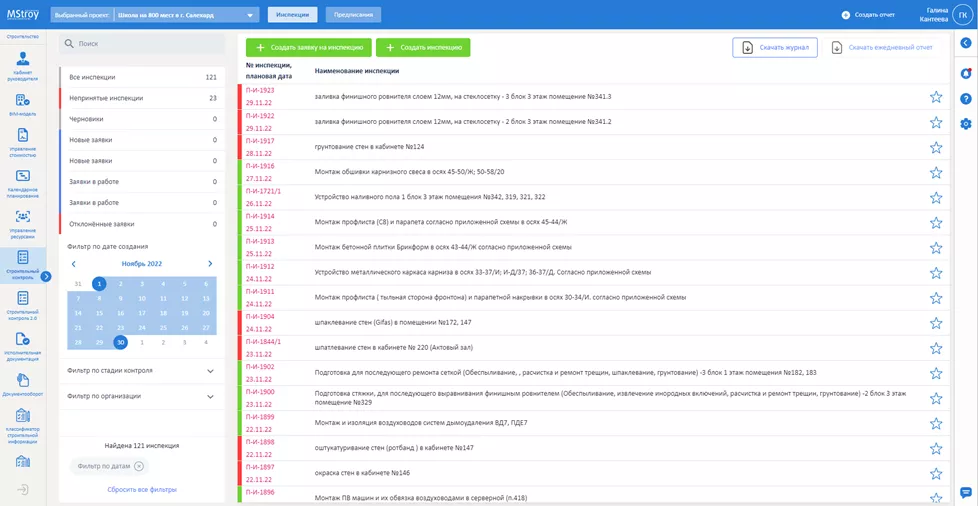Viewport: 978px width, 506px height.
Task: Open Управление ресурсами sidebar icon
Action: click(22, 222)
